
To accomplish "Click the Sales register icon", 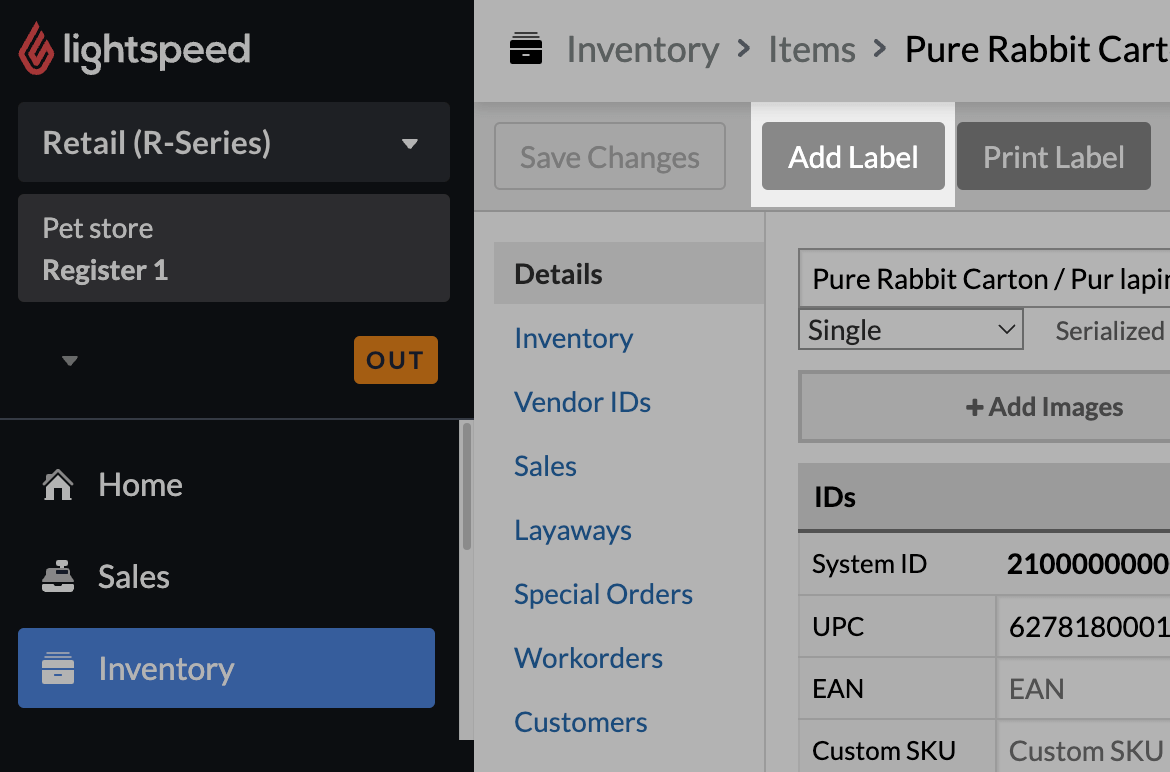I will (58, 576).
